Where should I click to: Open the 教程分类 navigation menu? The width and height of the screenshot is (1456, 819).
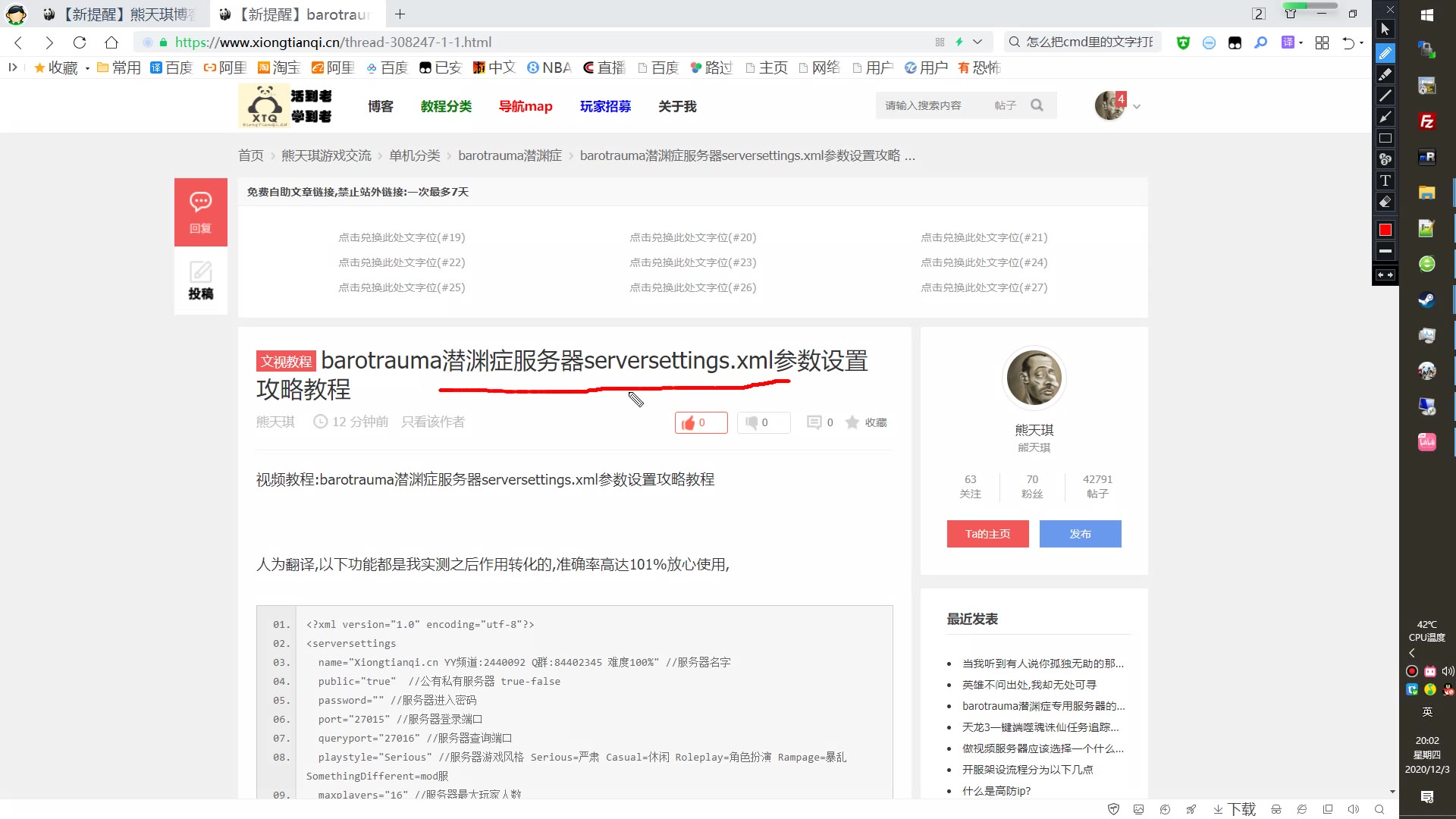[x=446, y=106]
